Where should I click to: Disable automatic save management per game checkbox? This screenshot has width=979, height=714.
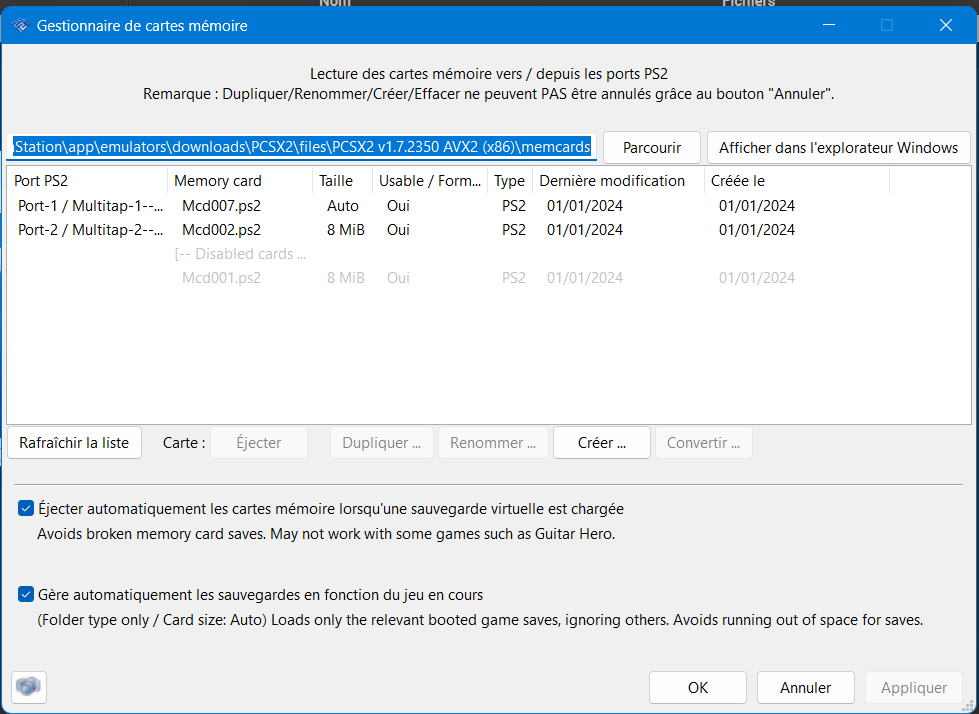coord(26,595)
